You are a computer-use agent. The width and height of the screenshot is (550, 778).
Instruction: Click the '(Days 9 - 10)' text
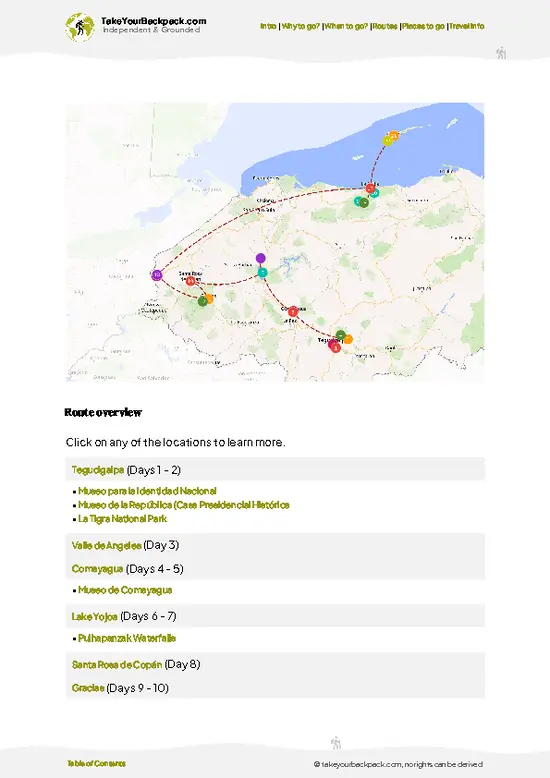[x=138, y=688]
